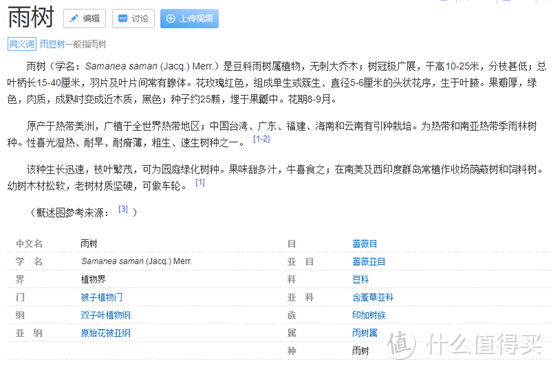This screenshot has height=370, width=553.
Task: Select the 雨树 value in 种 row
Action: [x=360, y=351]
